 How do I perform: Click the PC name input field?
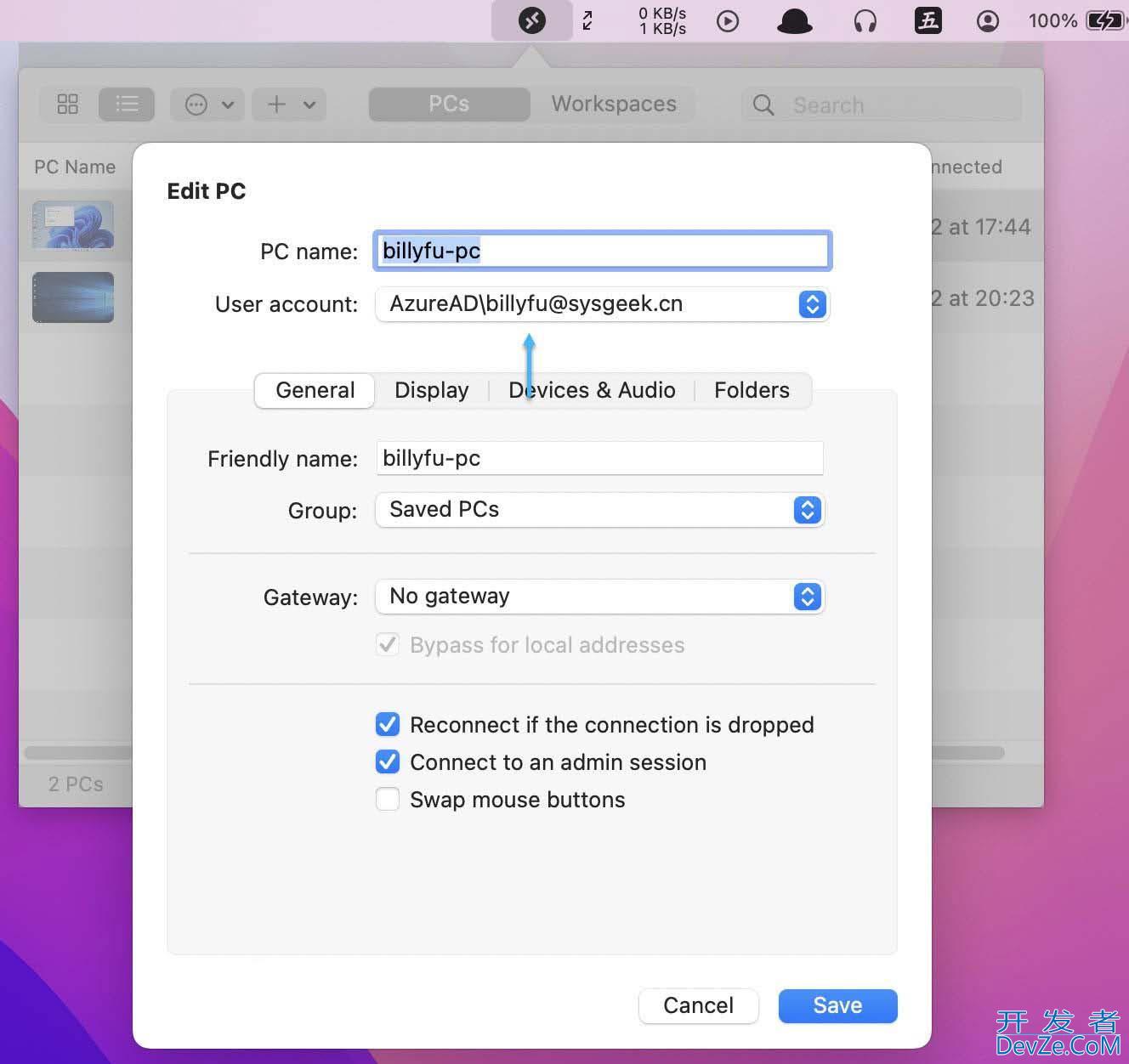click(x=602, y=251)
